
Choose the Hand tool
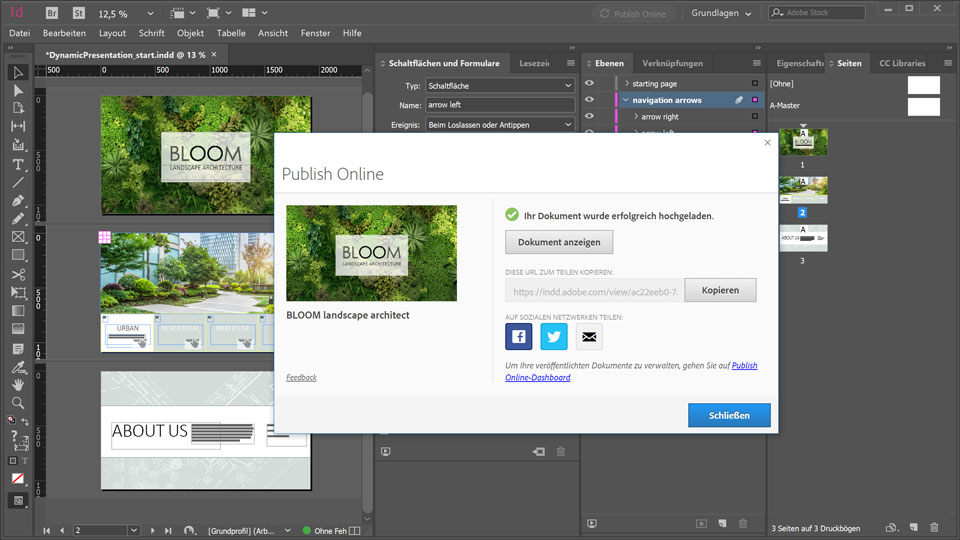pyautogui.click(x=18, y=385)
